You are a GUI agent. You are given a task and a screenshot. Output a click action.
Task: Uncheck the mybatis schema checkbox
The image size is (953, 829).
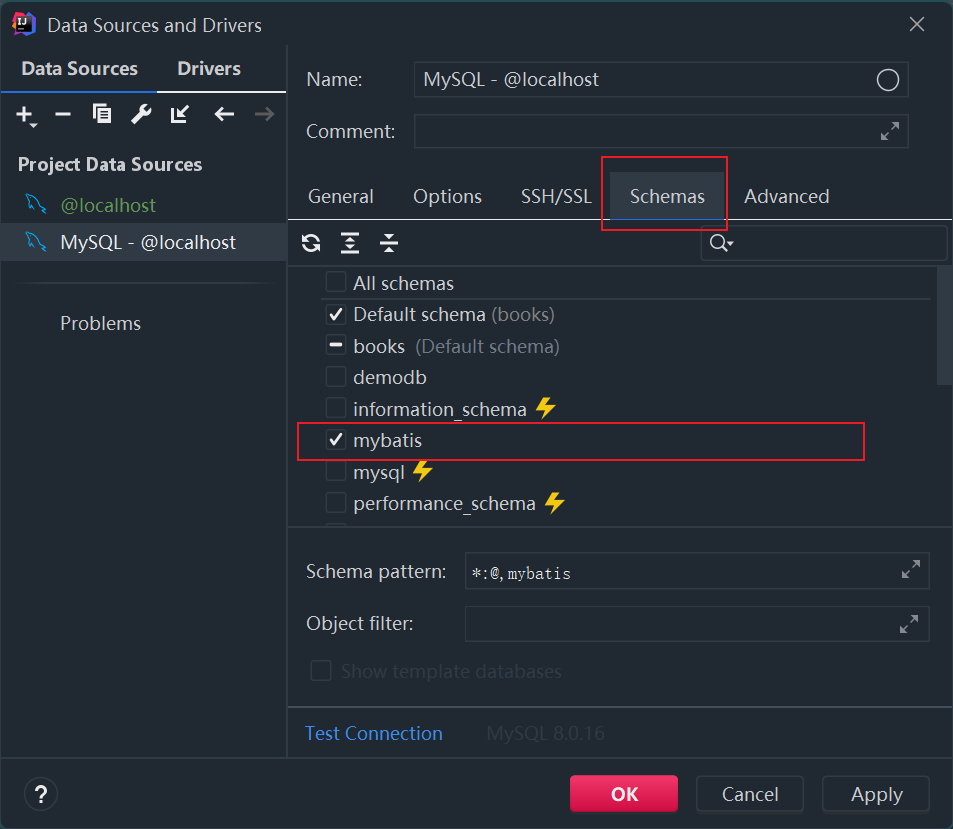click(x=335, y=439)
